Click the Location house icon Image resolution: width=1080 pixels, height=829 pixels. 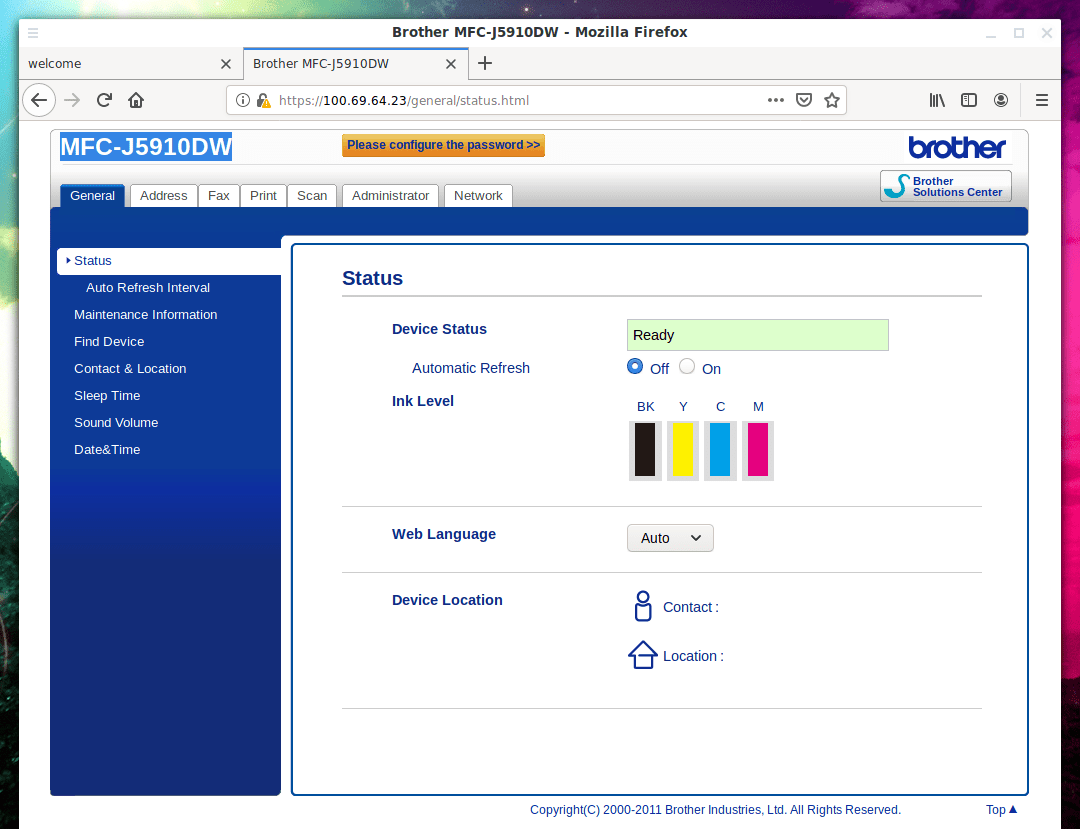[x=642, y=656]
